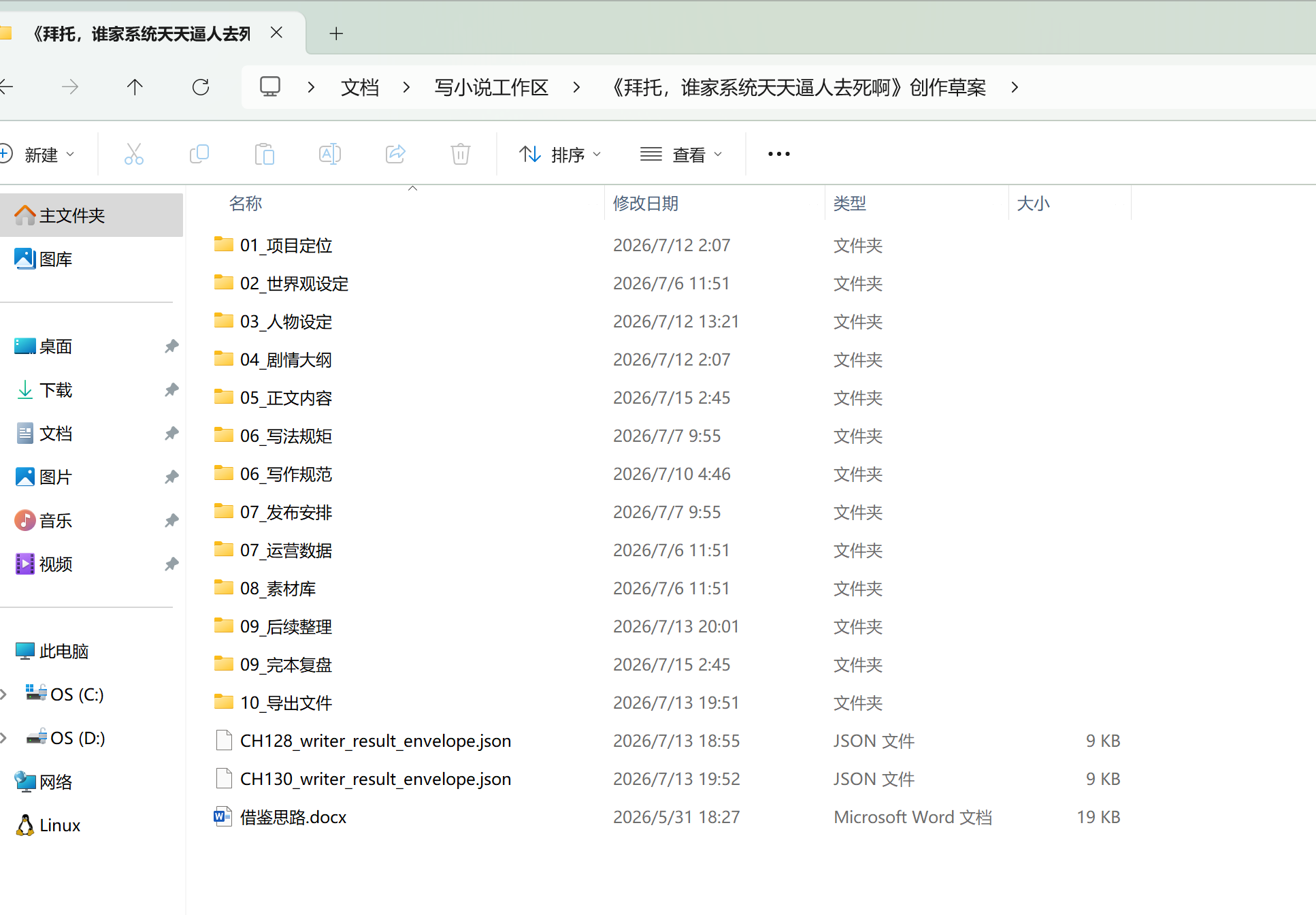This screenshot has width=1316, height=915.
Task: Open Linux entry in sidebar
Action: click(x=91, y=825)
